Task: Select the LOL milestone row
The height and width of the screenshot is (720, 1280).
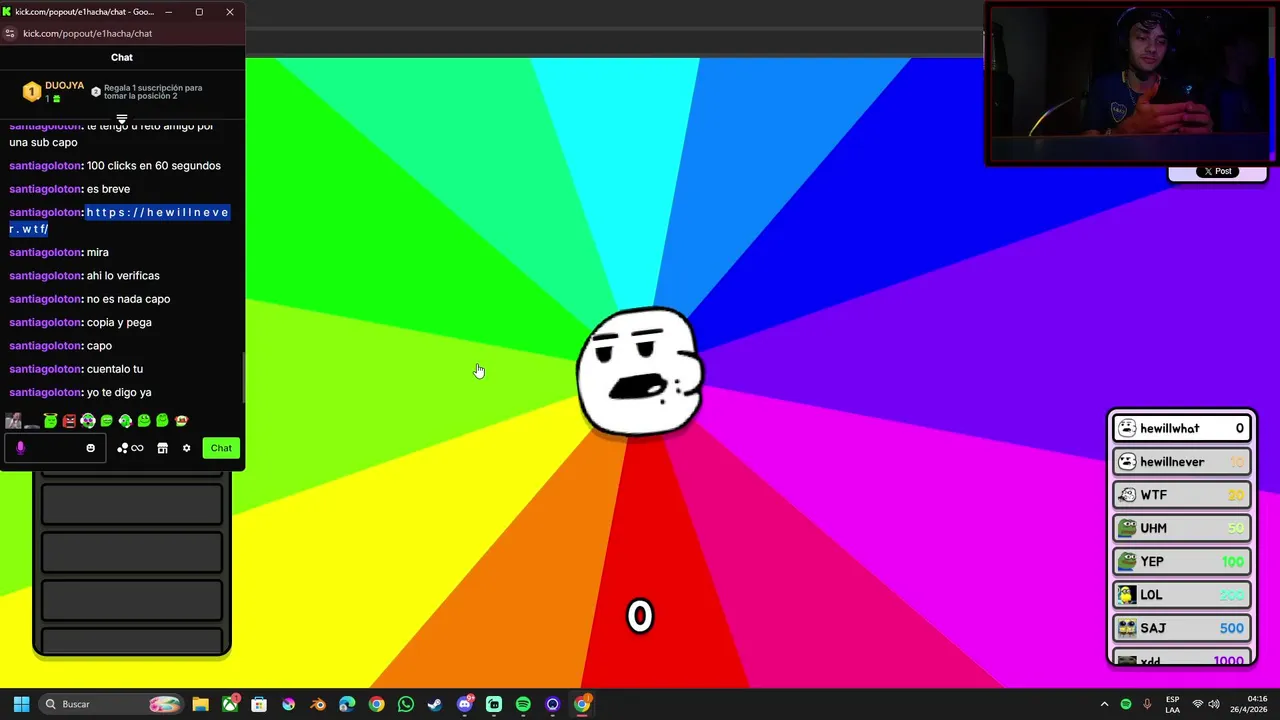Action: click(x=1182, y=595)
